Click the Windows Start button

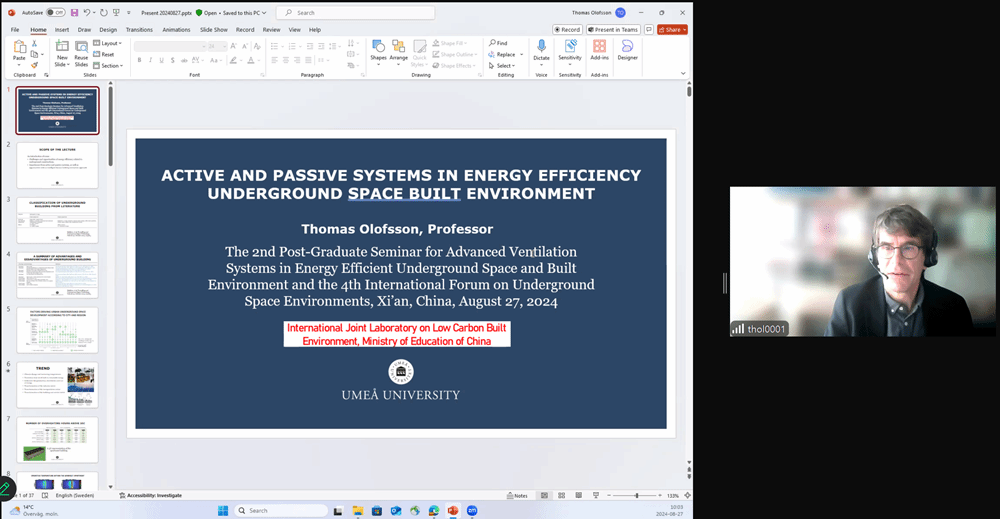click(x=223, y=511)
